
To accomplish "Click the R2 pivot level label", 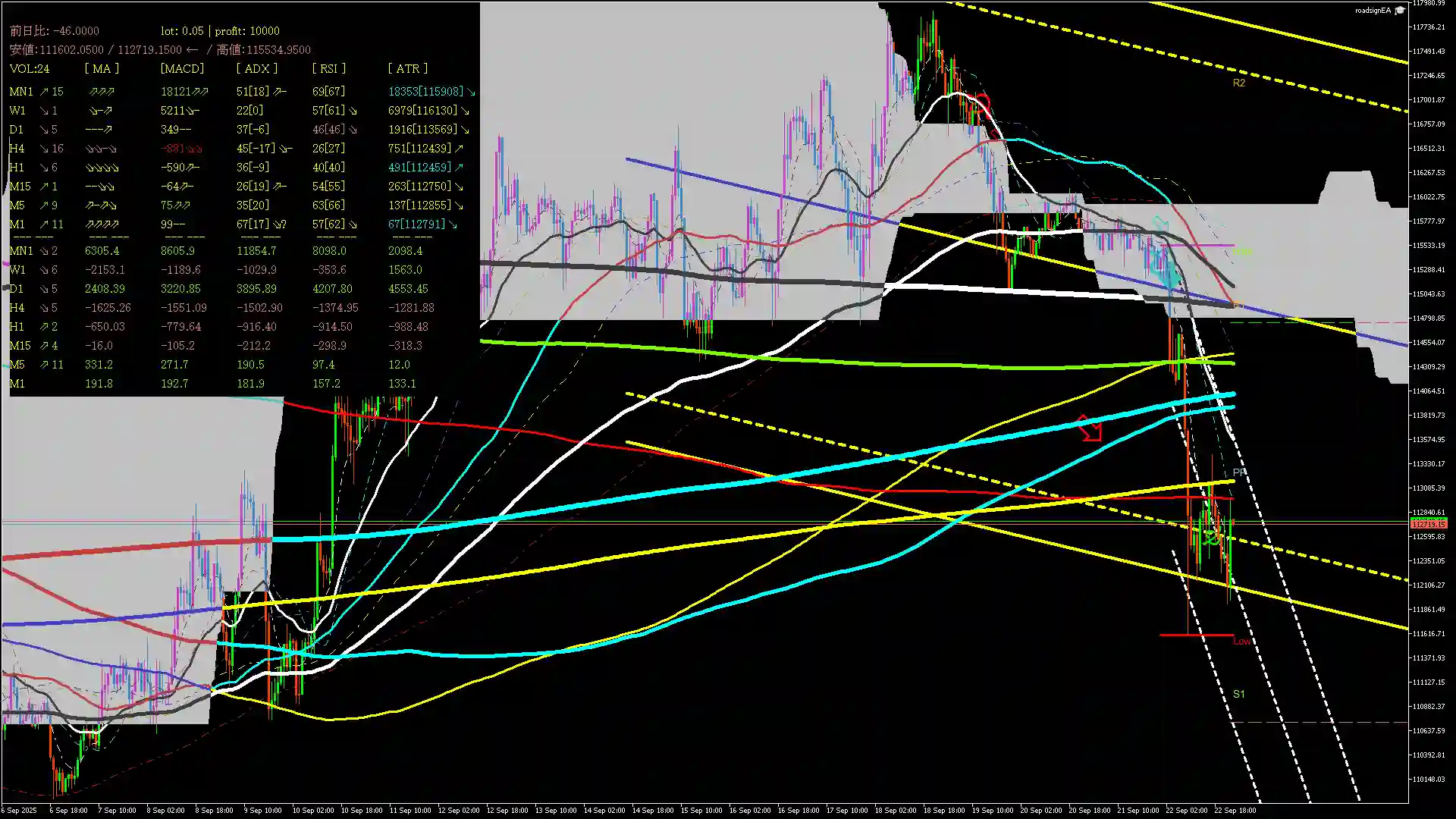I will (1238, 83).
